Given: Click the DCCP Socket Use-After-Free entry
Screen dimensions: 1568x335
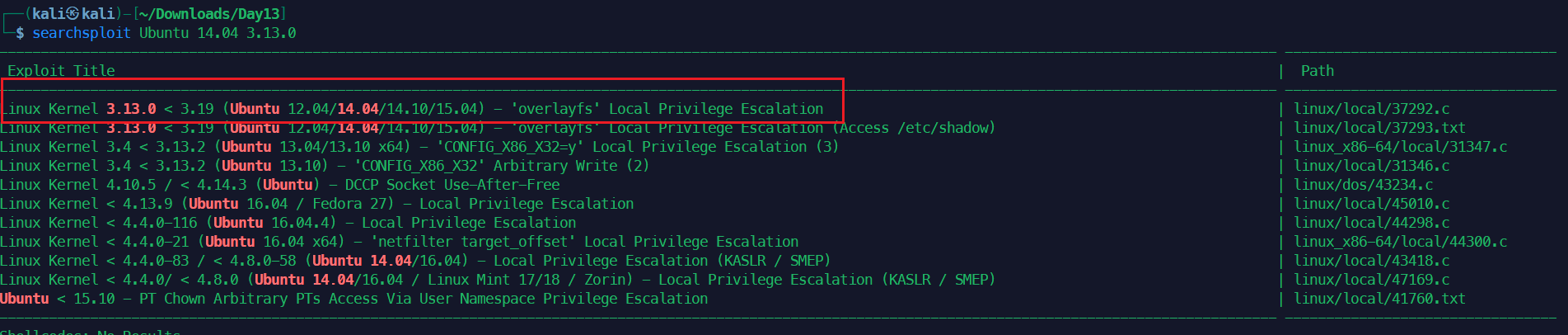Looking at the screenshot, I should (280, 185).
